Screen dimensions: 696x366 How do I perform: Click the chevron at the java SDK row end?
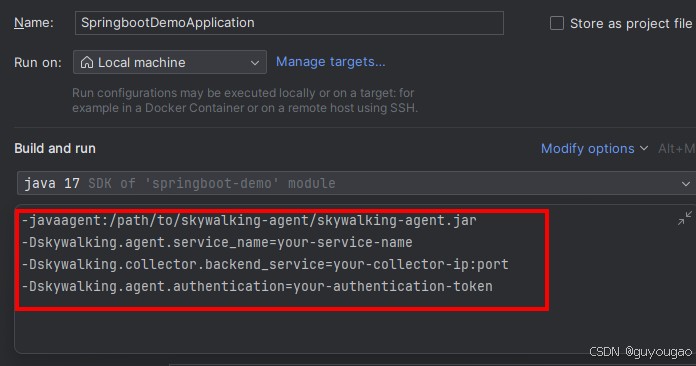tap(685, 184)
